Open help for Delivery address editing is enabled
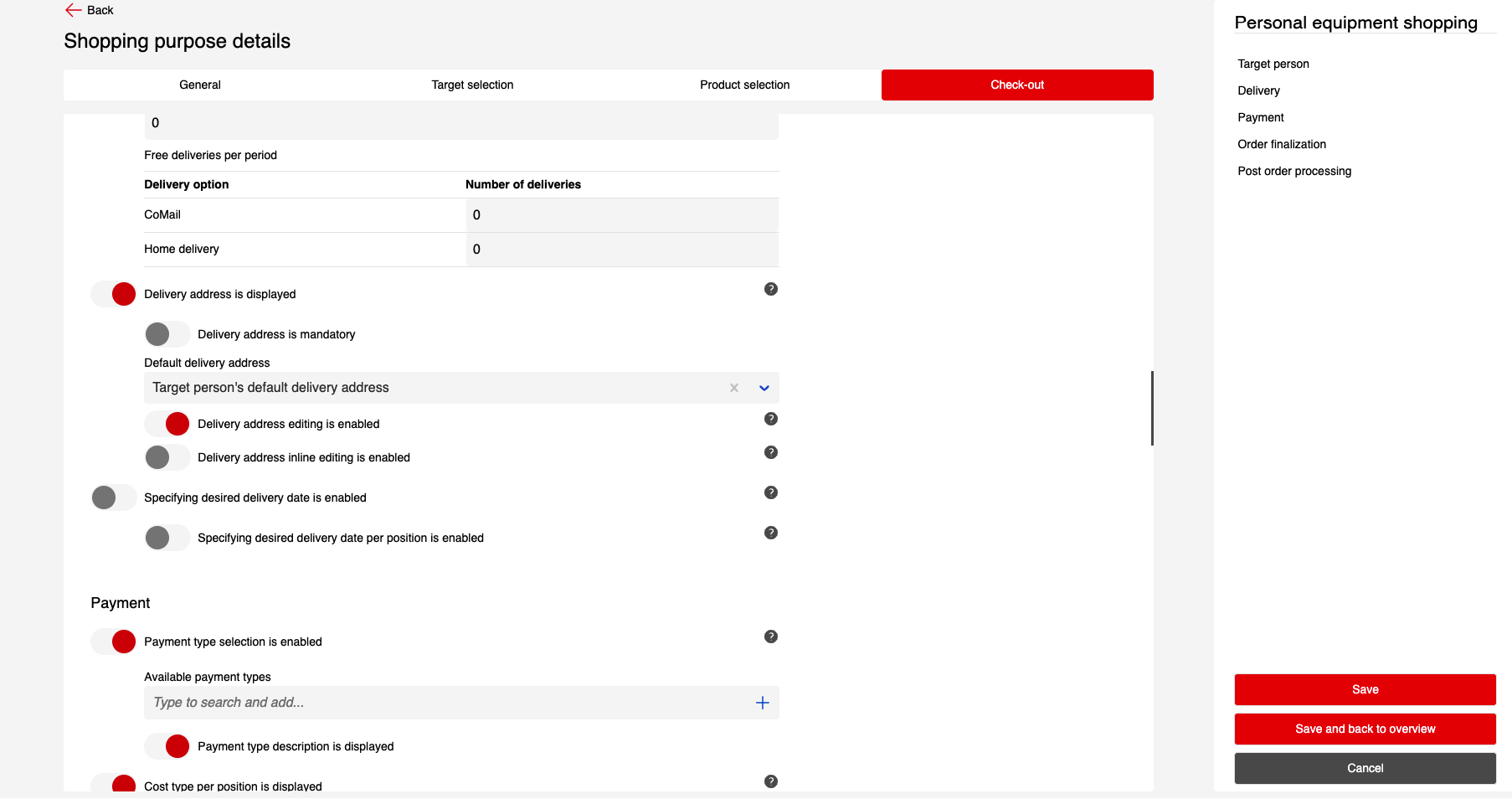1512x799 pixels. point(770,419)
